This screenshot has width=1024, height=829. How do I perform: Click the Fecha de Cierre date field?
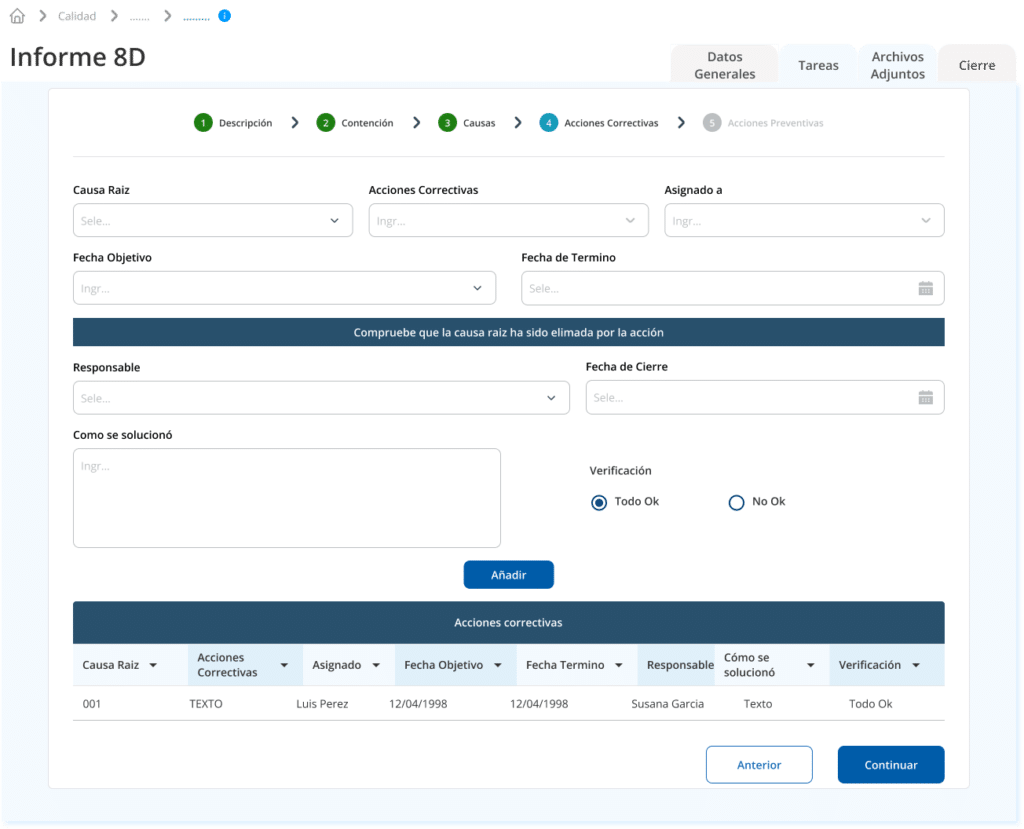pos(765,397)
